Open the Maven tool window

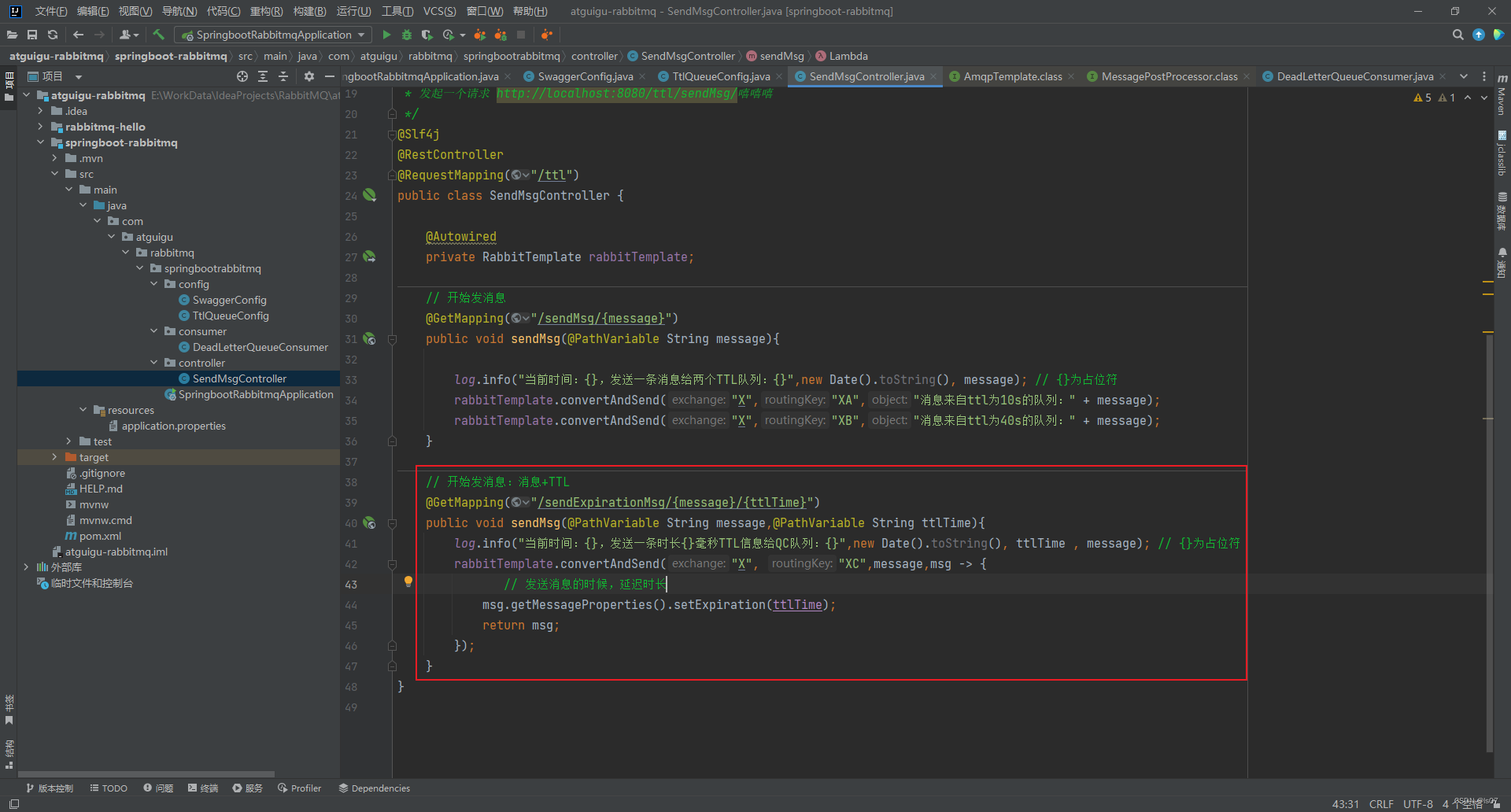(x=1502, y=94)
